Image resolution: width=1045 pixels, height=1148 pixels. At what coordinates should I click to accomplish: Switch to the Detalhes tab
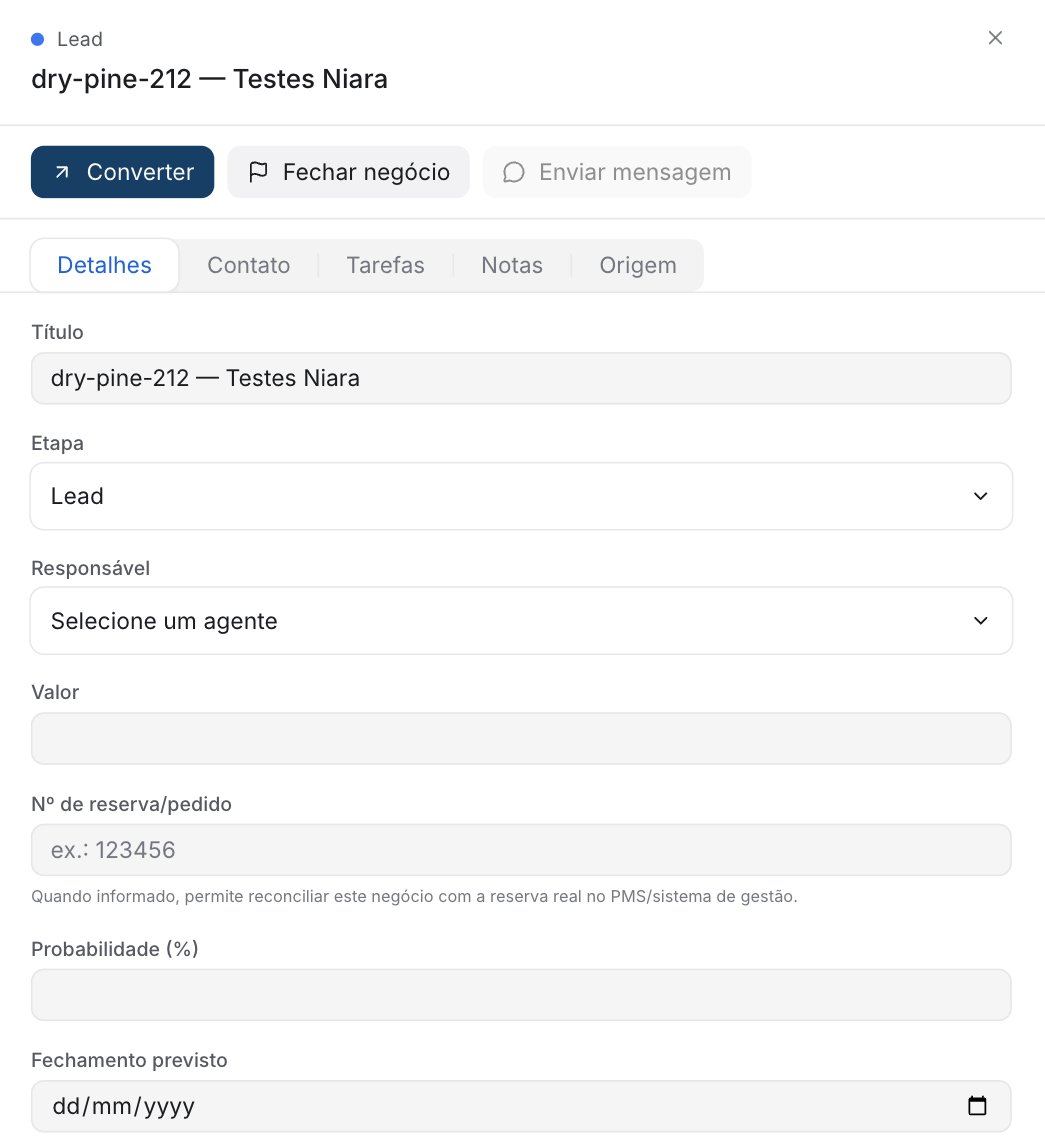(105, 265)
